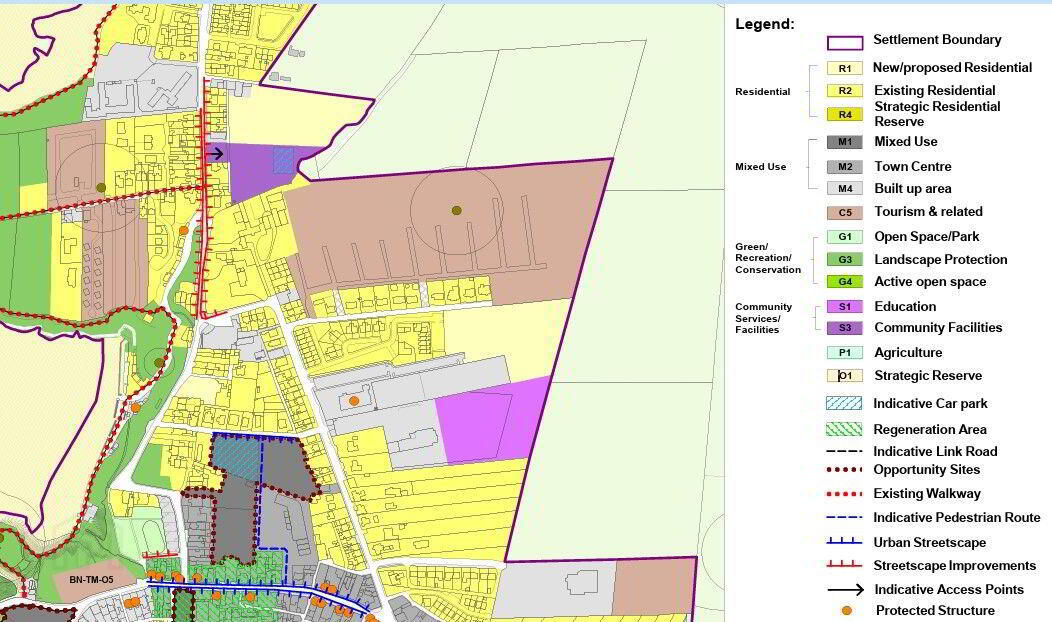
Task: Select the G4 bright green legend swatch
Action: point(845,282)
